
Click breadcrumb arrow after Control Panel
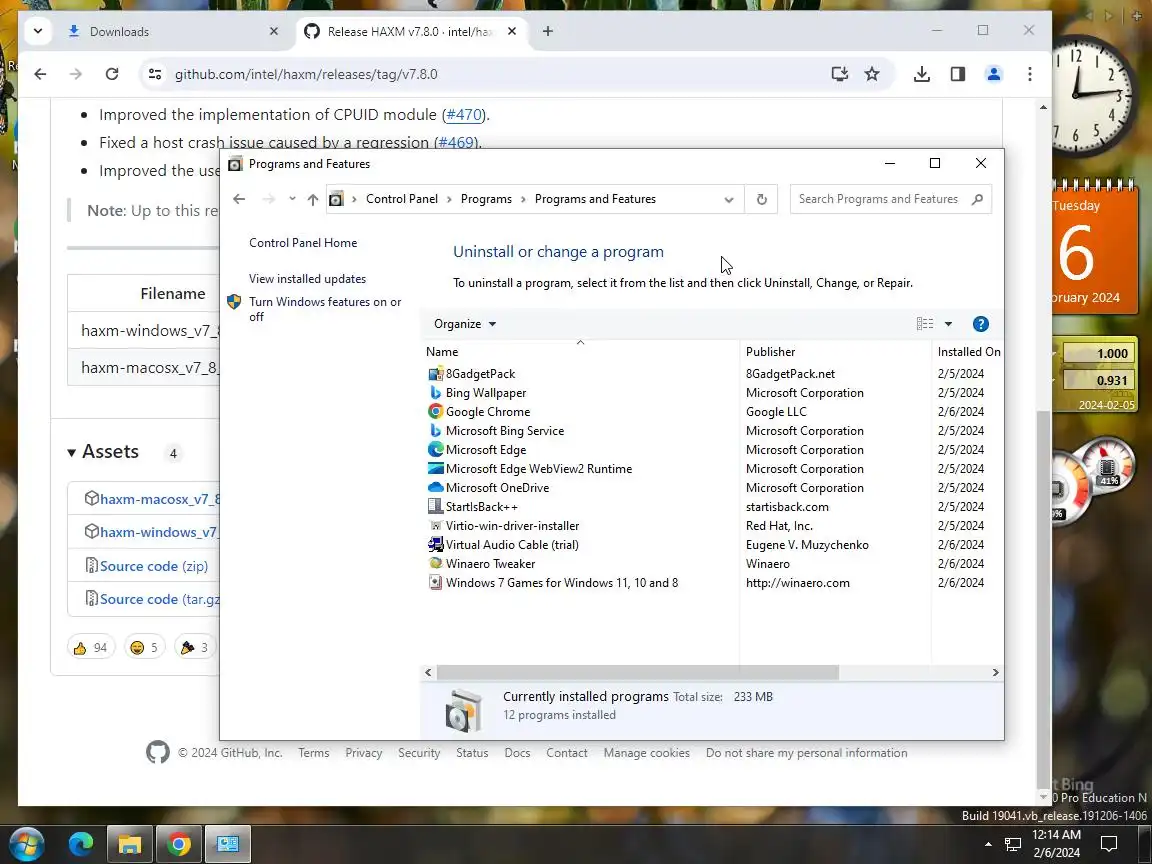point(450,199)
